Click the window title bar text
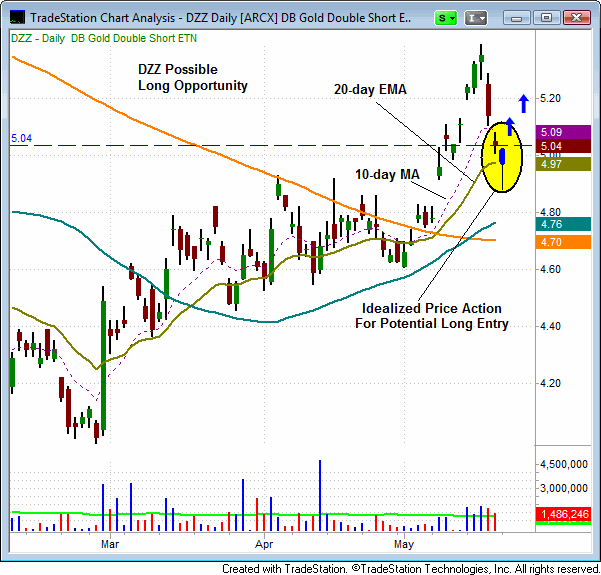 (220, 18)
